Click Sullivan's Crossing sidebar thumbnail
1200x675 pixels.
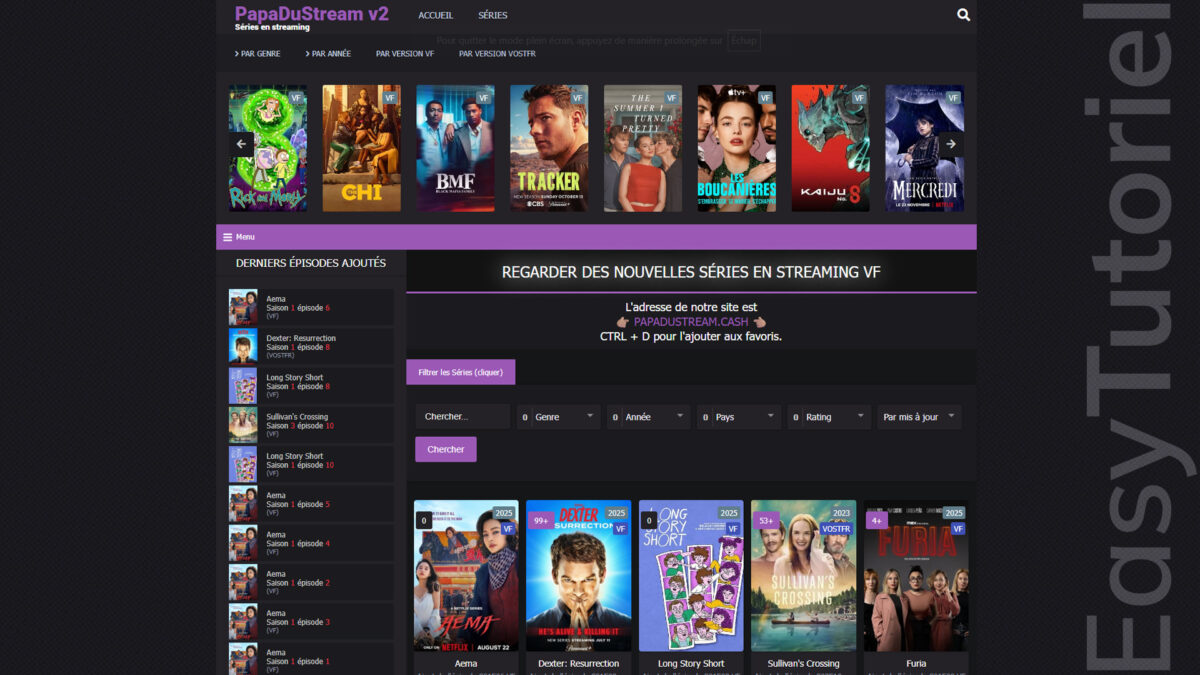coord(243,425)
